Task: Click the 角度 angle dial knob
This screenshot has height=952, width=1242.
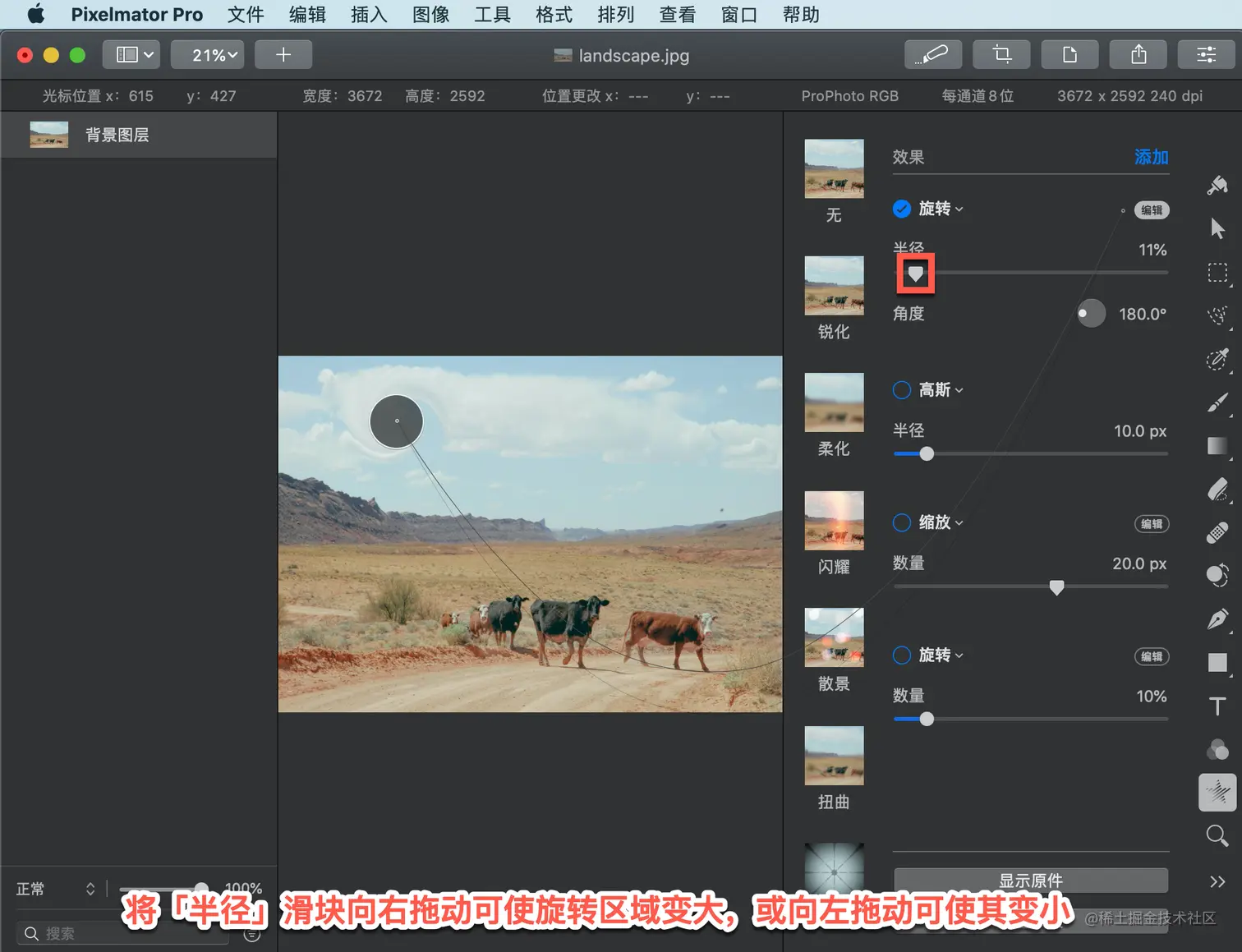Action: [x=1091, y=313]
